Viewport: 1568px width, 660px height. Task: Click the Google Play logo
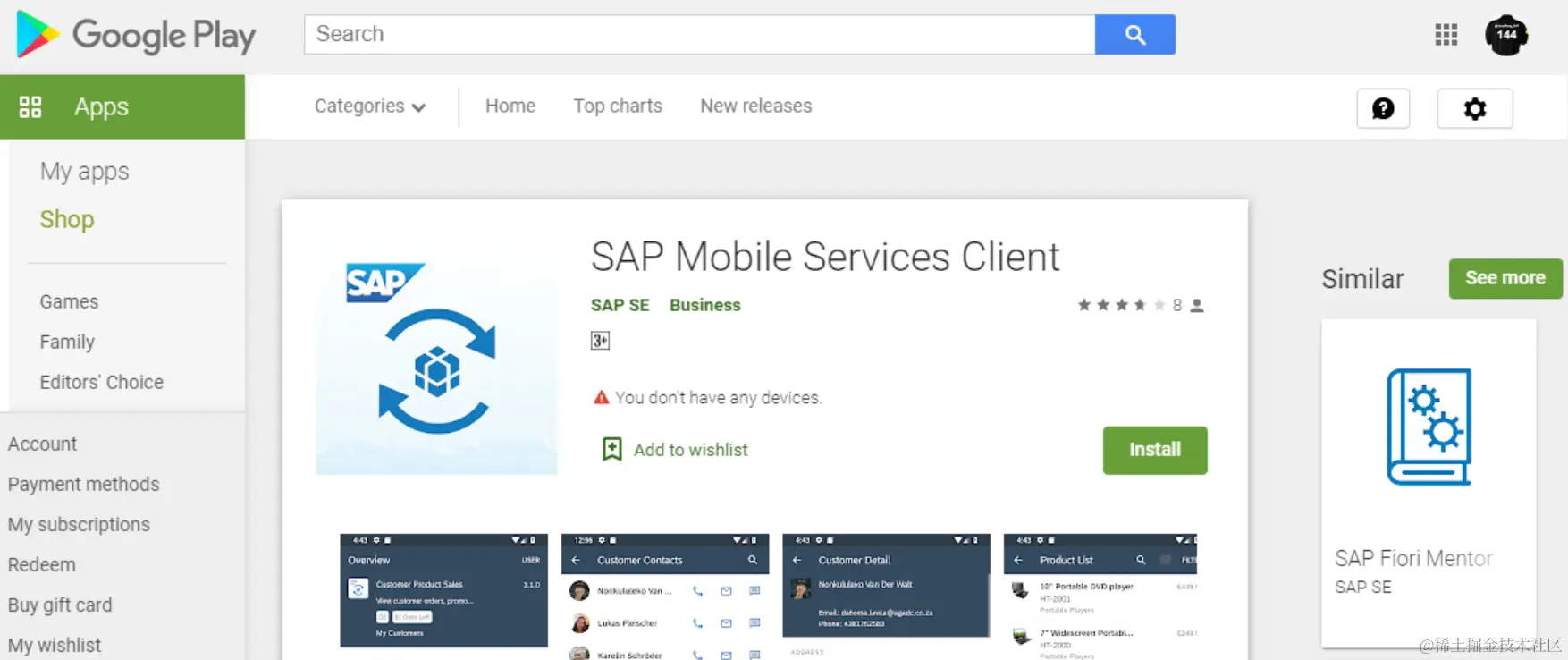coord(137,35)
